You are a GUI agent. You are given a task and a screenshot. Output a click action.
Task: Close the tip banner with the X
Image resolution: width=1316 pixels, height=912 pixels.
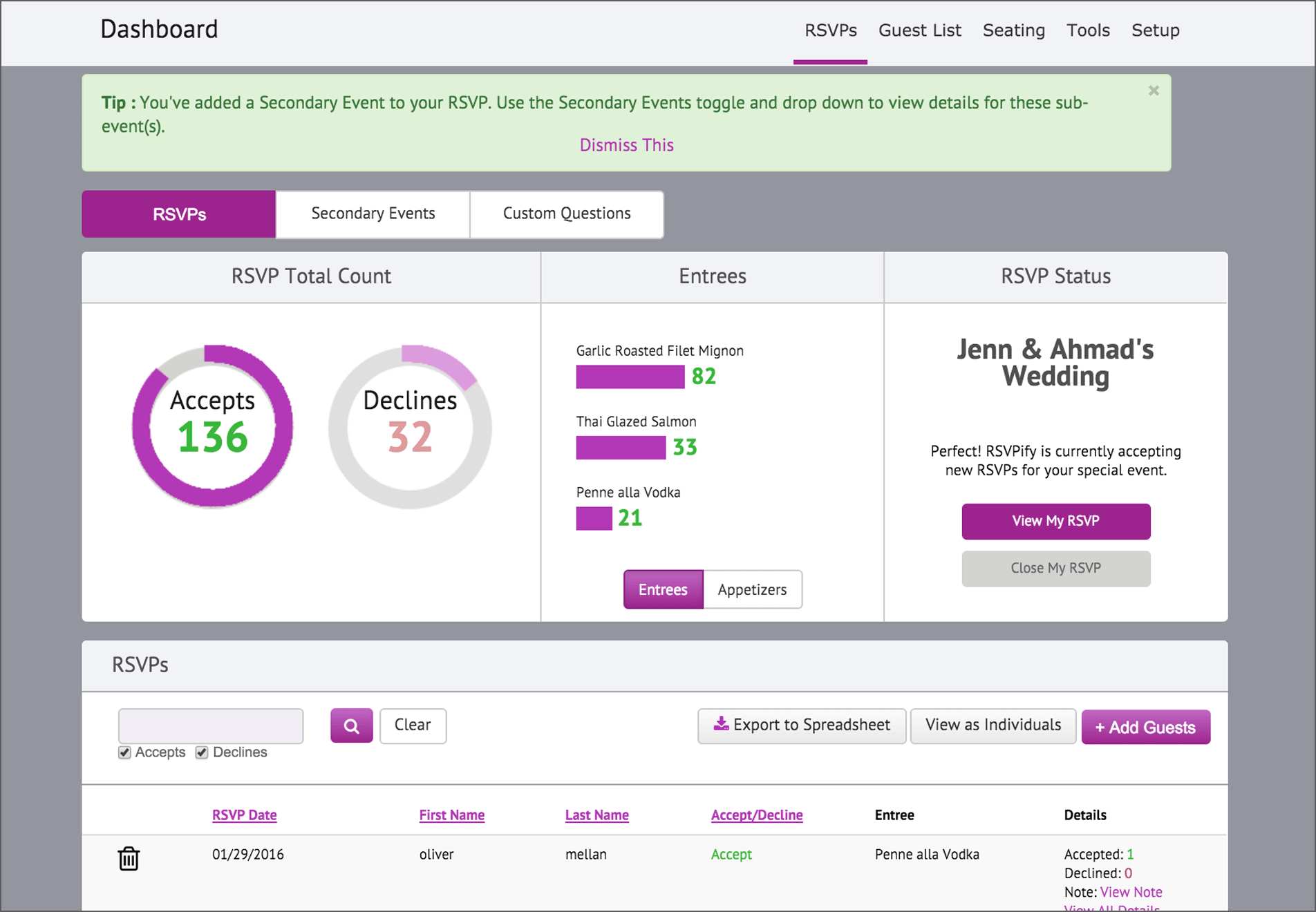pos(1154,91)
